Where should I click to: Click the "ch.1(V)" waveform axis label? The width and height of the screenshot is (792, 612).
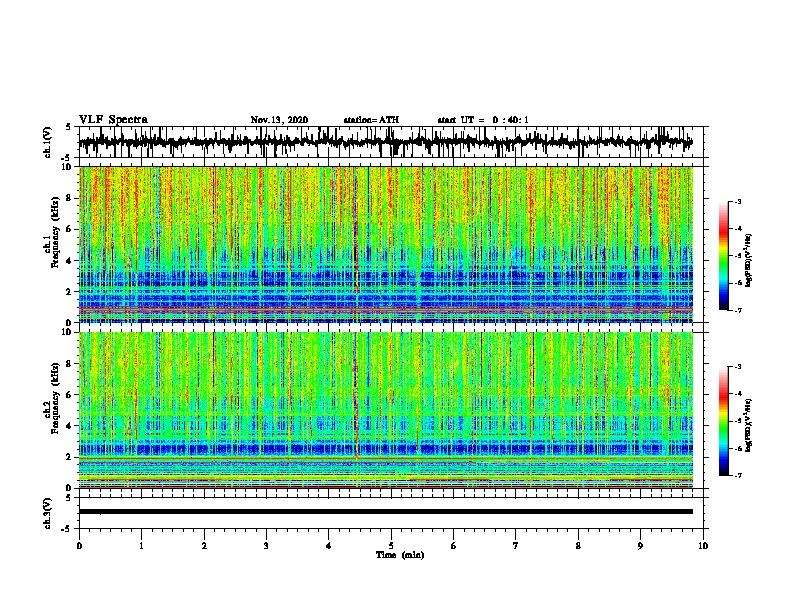point(48,142)
